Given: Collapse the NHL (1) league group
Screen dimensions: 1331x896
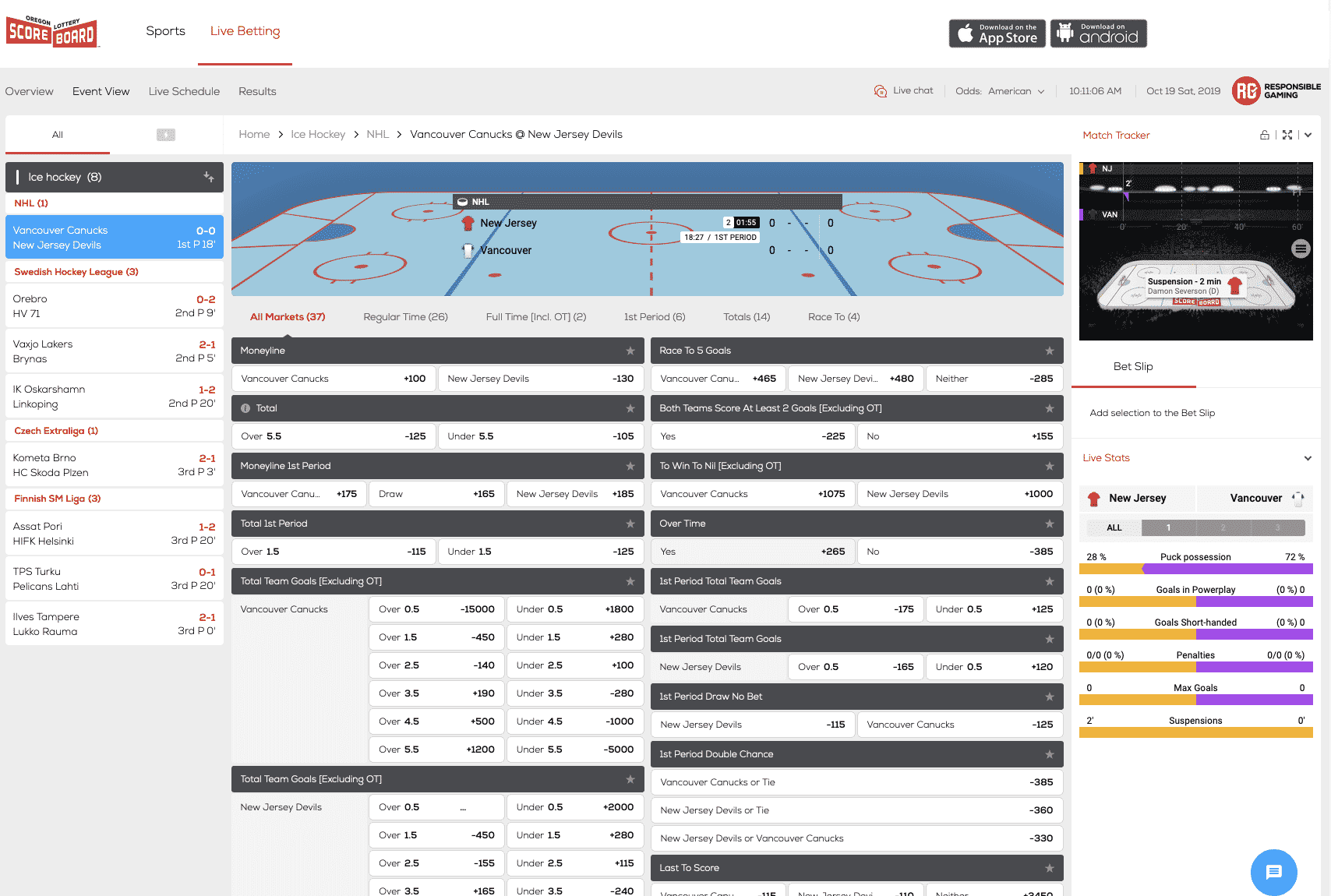Looking at the screenshot, I should [x=115, y=203].
